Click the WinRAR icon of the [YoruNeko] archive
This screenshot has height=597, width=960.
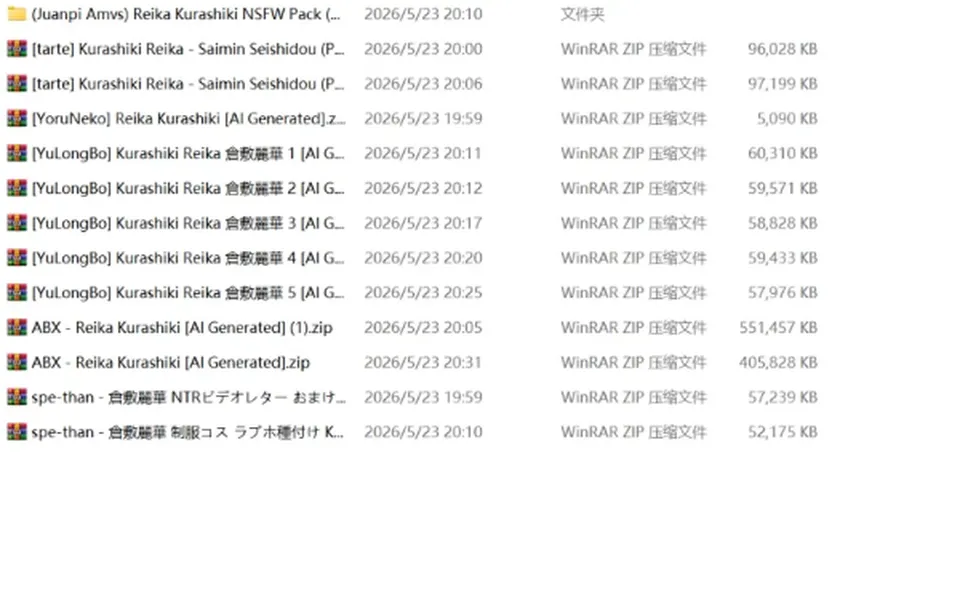point(17,118)
